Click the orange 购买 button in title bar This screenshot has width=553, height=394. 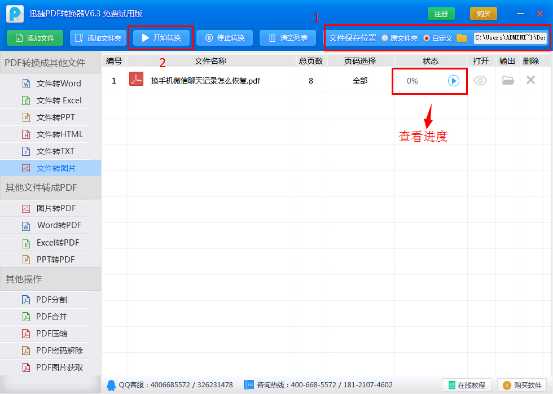(483, 14)
